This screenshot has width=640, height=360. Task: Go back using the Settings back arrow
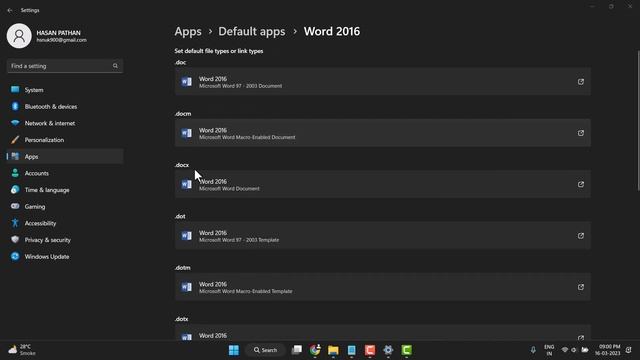tap(10, 10)
